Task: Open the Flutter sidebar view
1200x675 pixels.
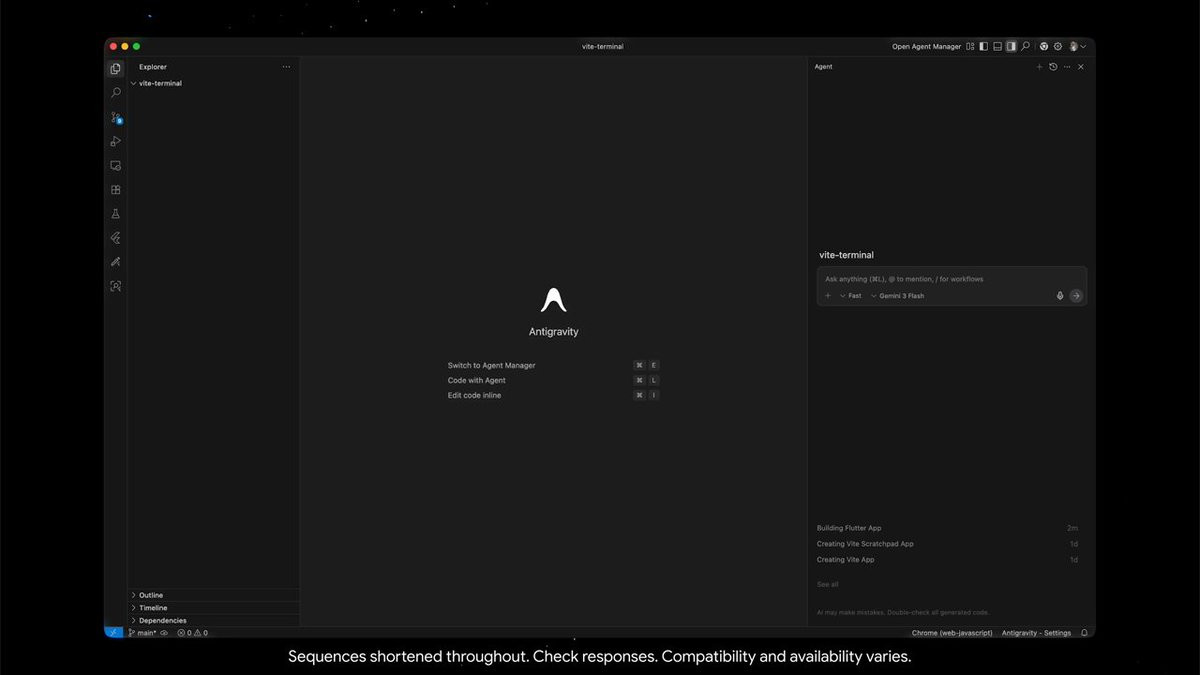Action: point(116,238)
